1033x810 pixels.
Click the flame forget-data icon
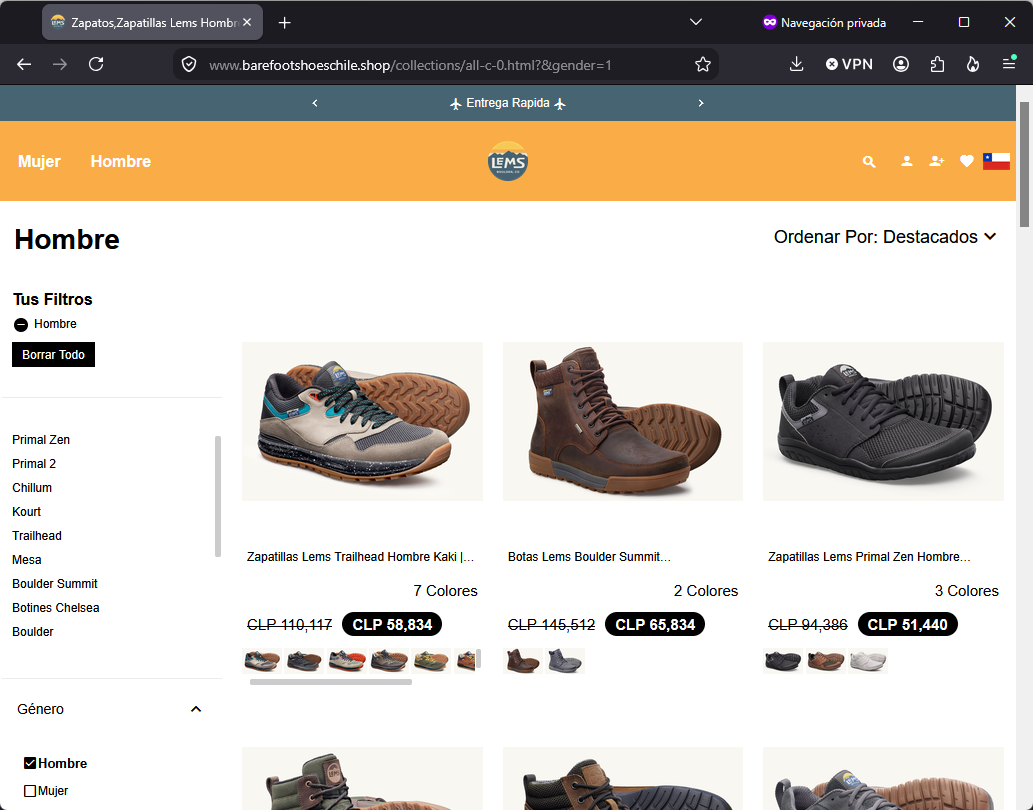pyautogui.click(x=972, y=64)
